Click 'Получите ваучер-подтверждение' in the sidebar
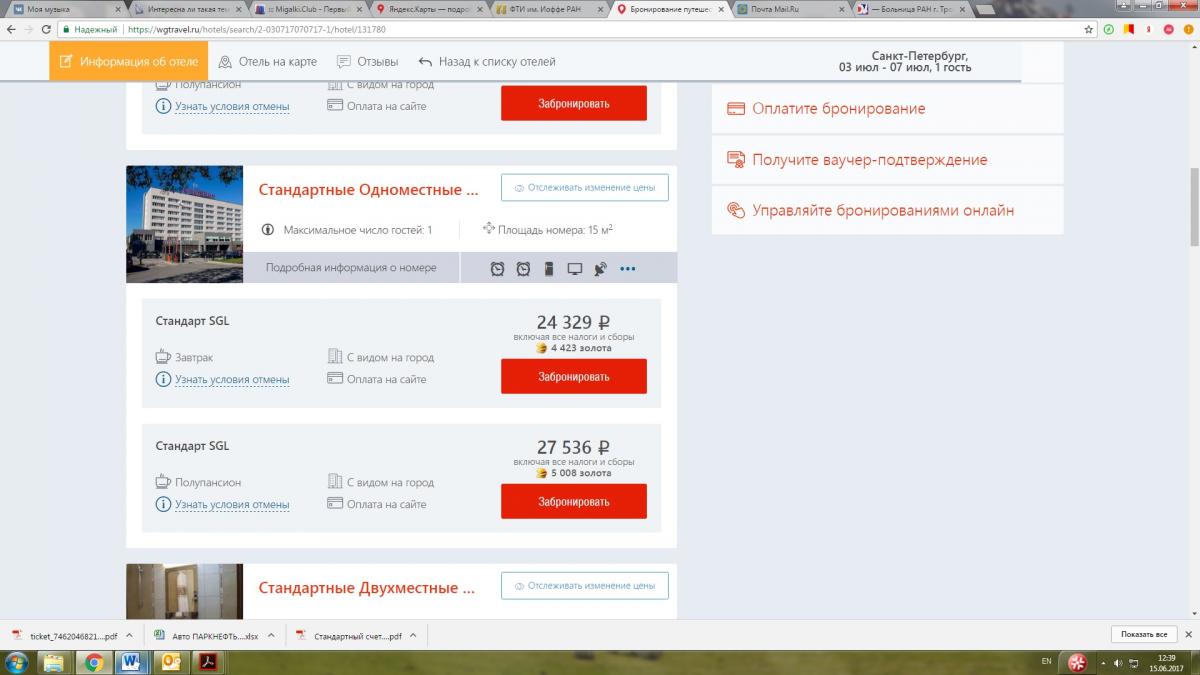The width and height of the screenshot is (1200, 675). pyautogui.click(x=869, y=160)
